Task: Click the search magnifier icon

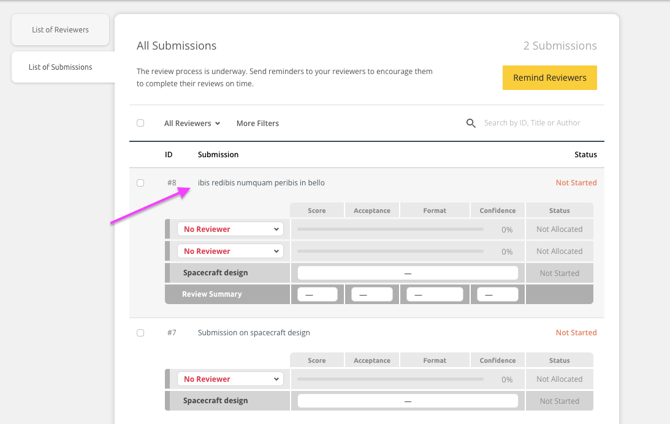Action: pos(471,123)
